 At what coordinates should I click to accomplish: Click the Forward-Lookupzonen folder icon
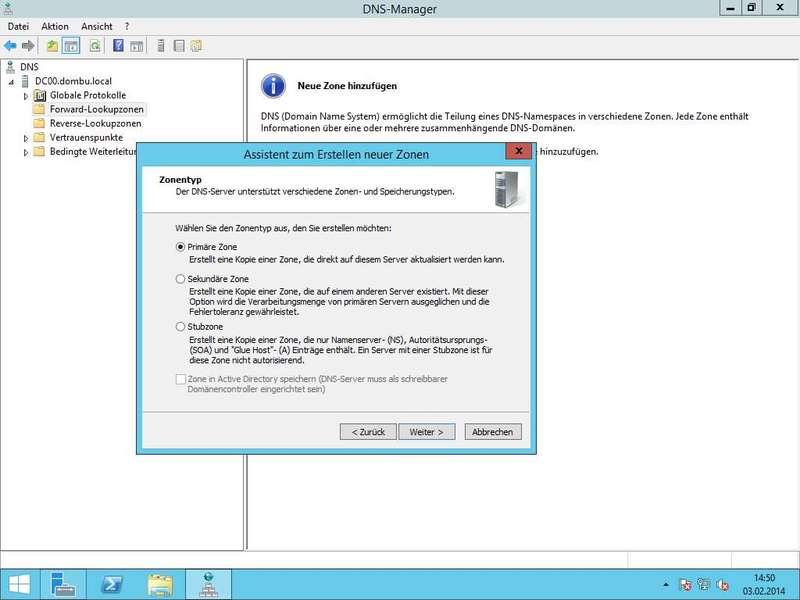39,109
